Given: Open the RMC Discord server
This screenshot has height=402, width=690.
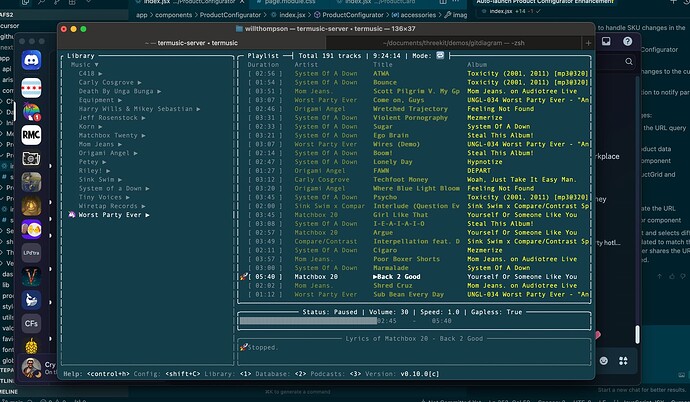Looking at the screenshot, I should point(31,135).
